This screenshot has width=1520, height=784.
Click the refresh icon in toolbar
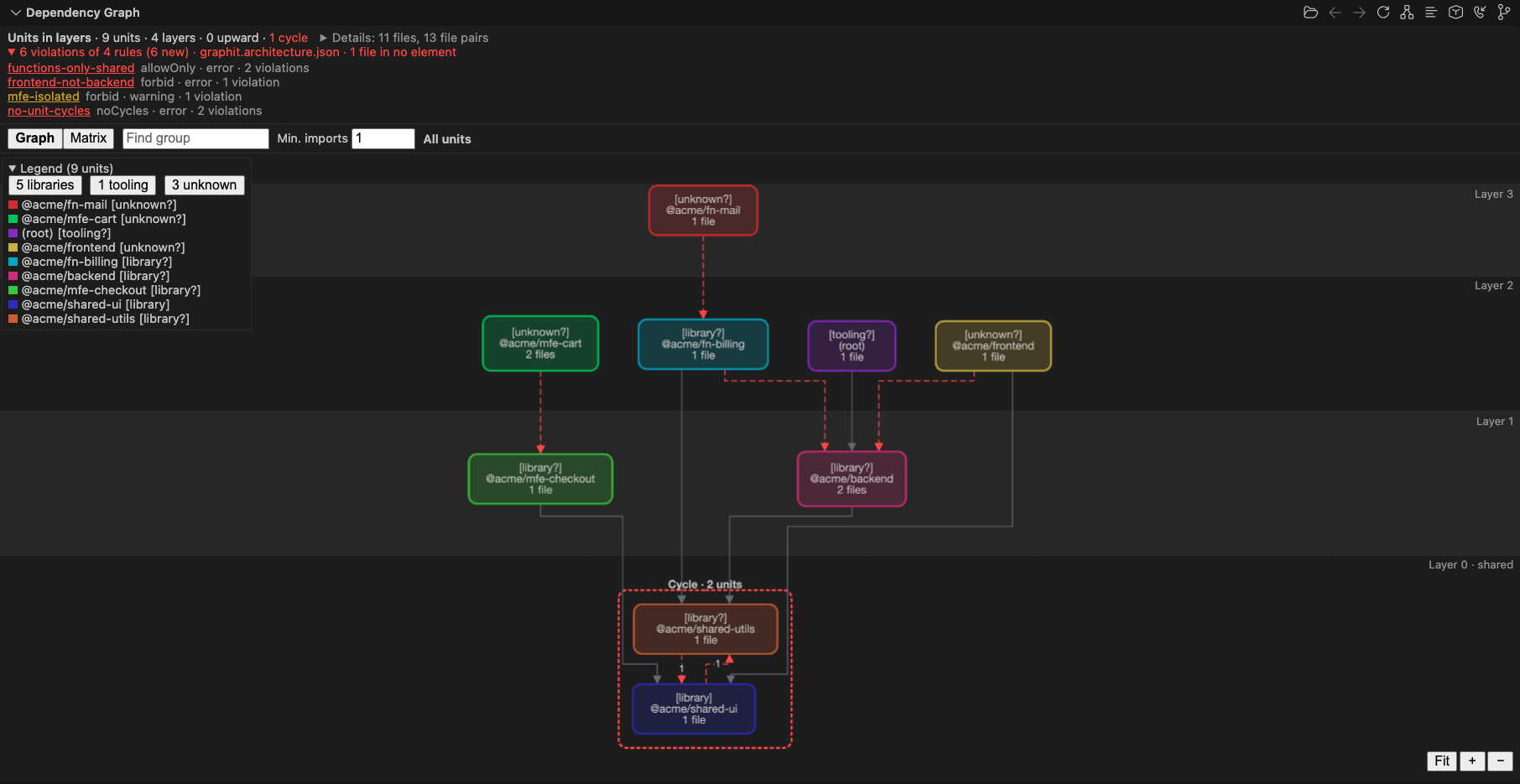coord(1383,13)
